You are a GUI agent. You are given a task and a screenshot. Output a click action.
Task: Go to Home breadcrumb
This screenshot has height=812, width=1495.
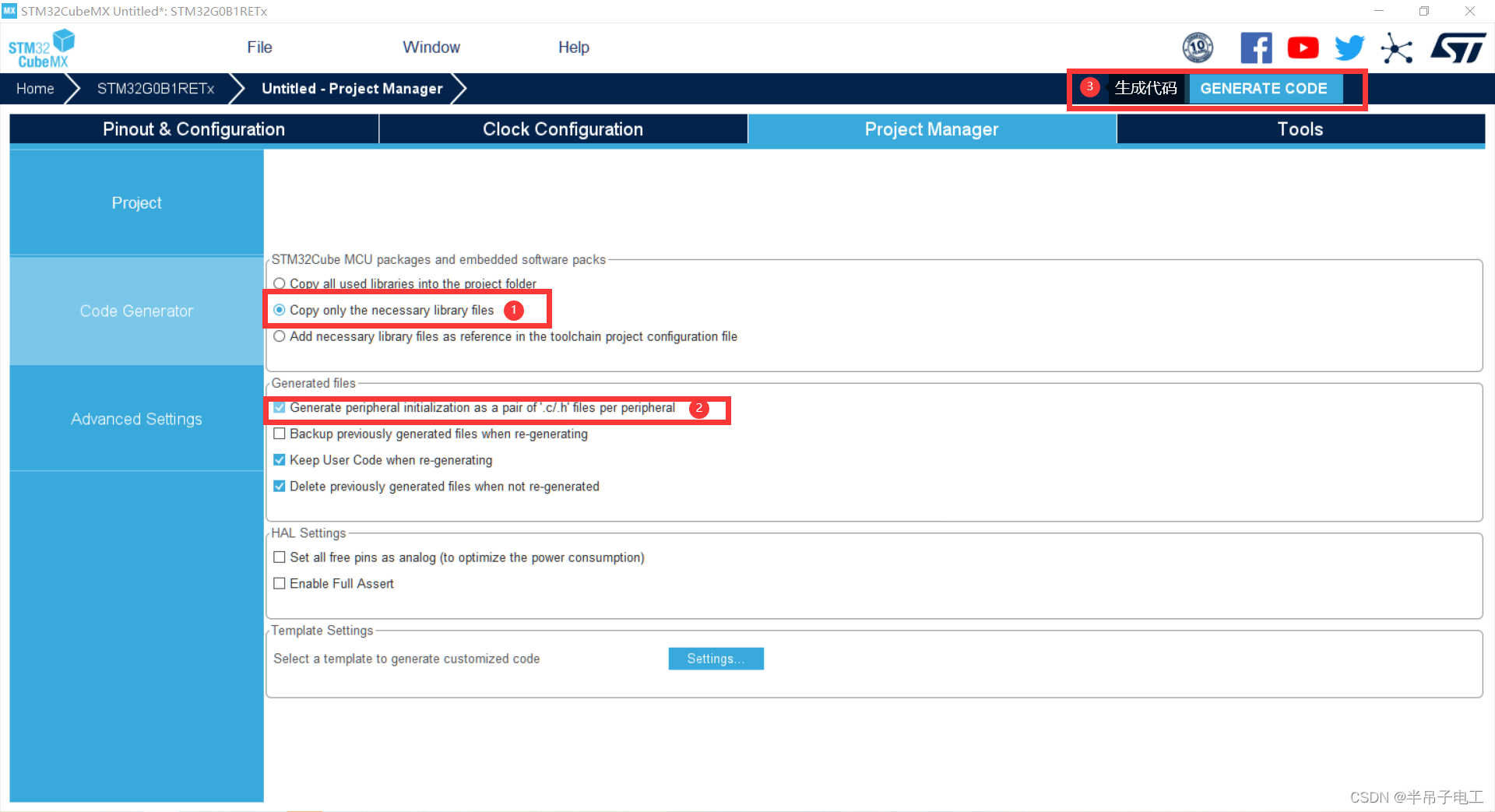tap(35, 89)
